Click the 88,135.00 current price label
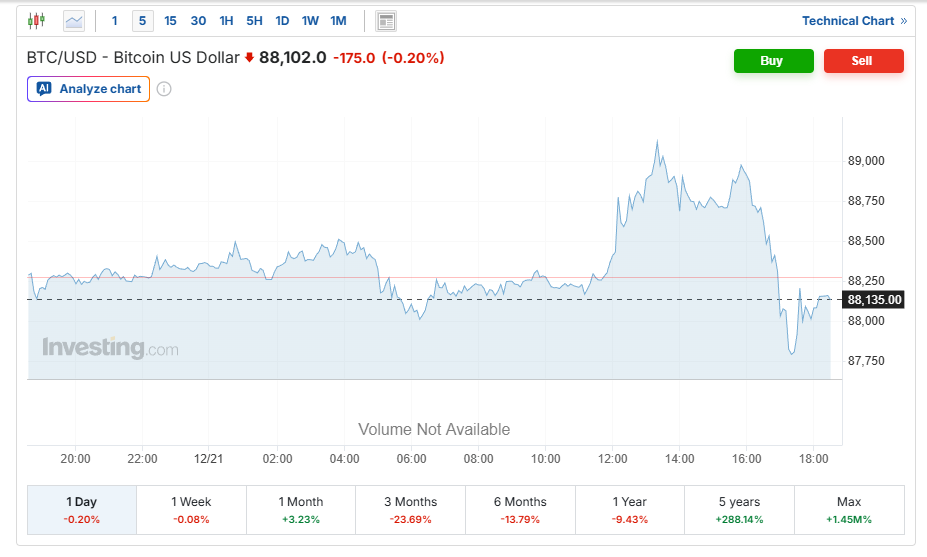This screenshot has height=557, width=927. 874,300
